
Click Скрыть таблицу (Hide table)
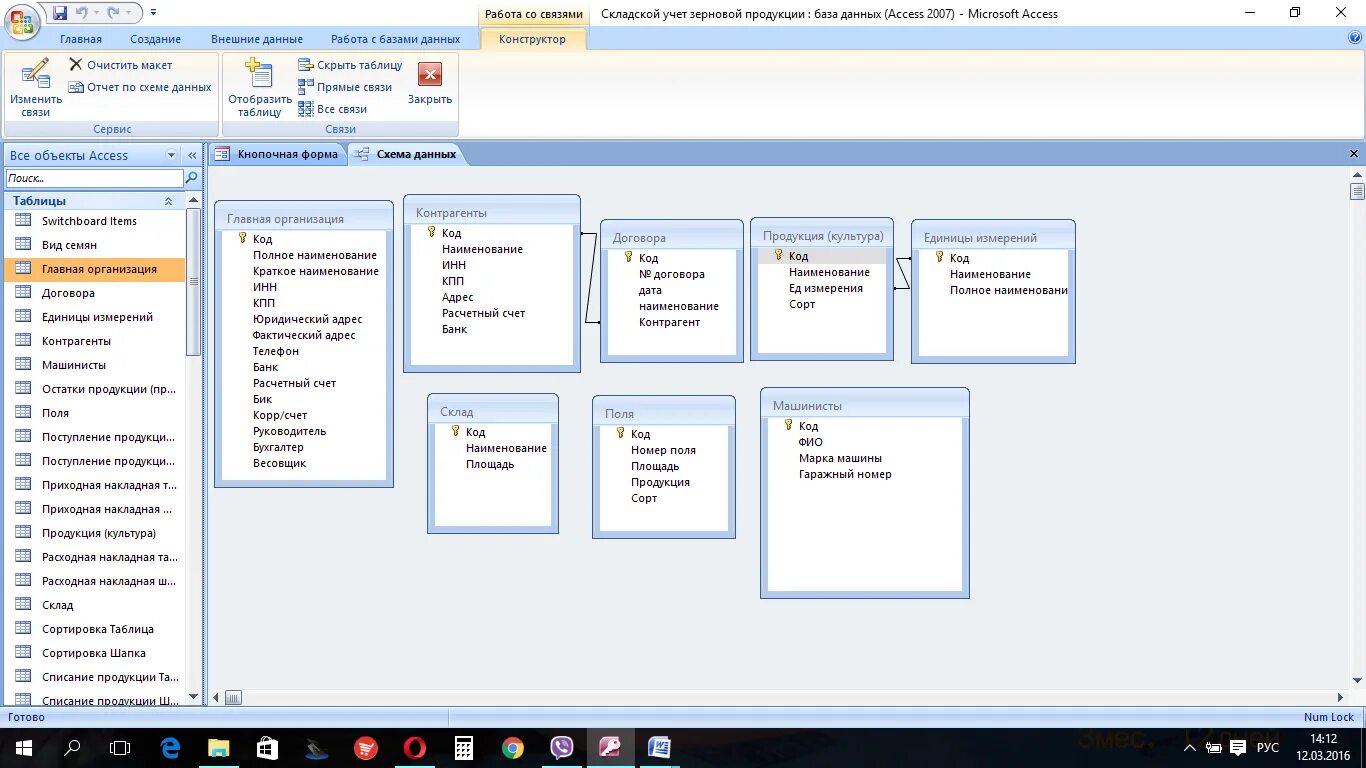click(x=350, y=65)
